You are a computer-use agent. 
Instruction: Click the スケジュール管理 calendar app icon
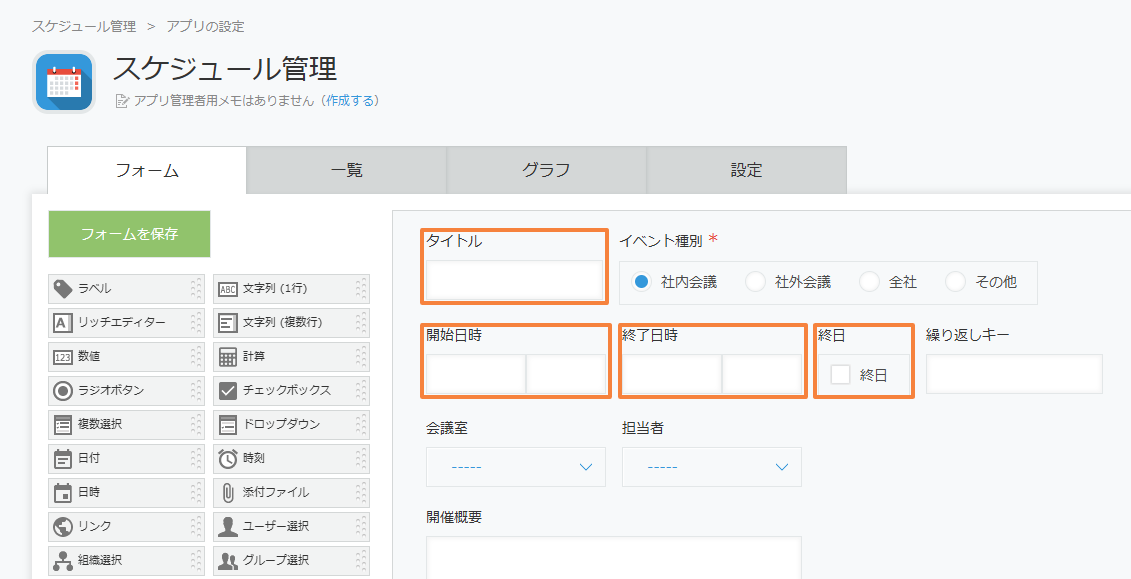click(x=64, y=81)
